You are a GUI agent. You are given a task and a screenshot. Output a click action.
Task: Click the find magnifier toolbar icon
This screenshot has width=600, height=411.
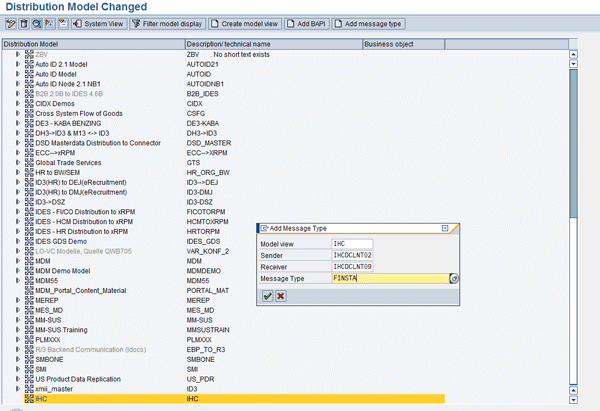[x=37, y=23]
